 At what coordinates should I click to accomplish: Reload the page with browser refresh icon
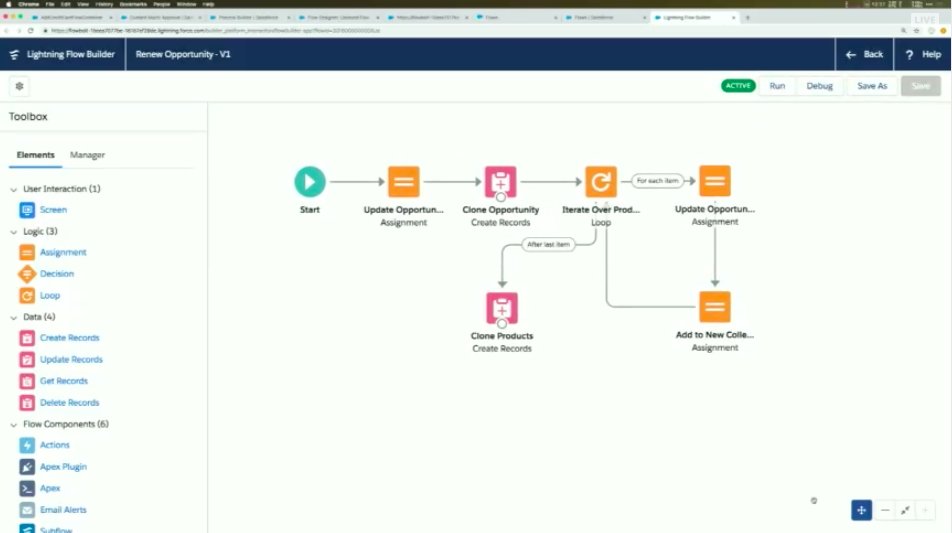click(30, 30)
